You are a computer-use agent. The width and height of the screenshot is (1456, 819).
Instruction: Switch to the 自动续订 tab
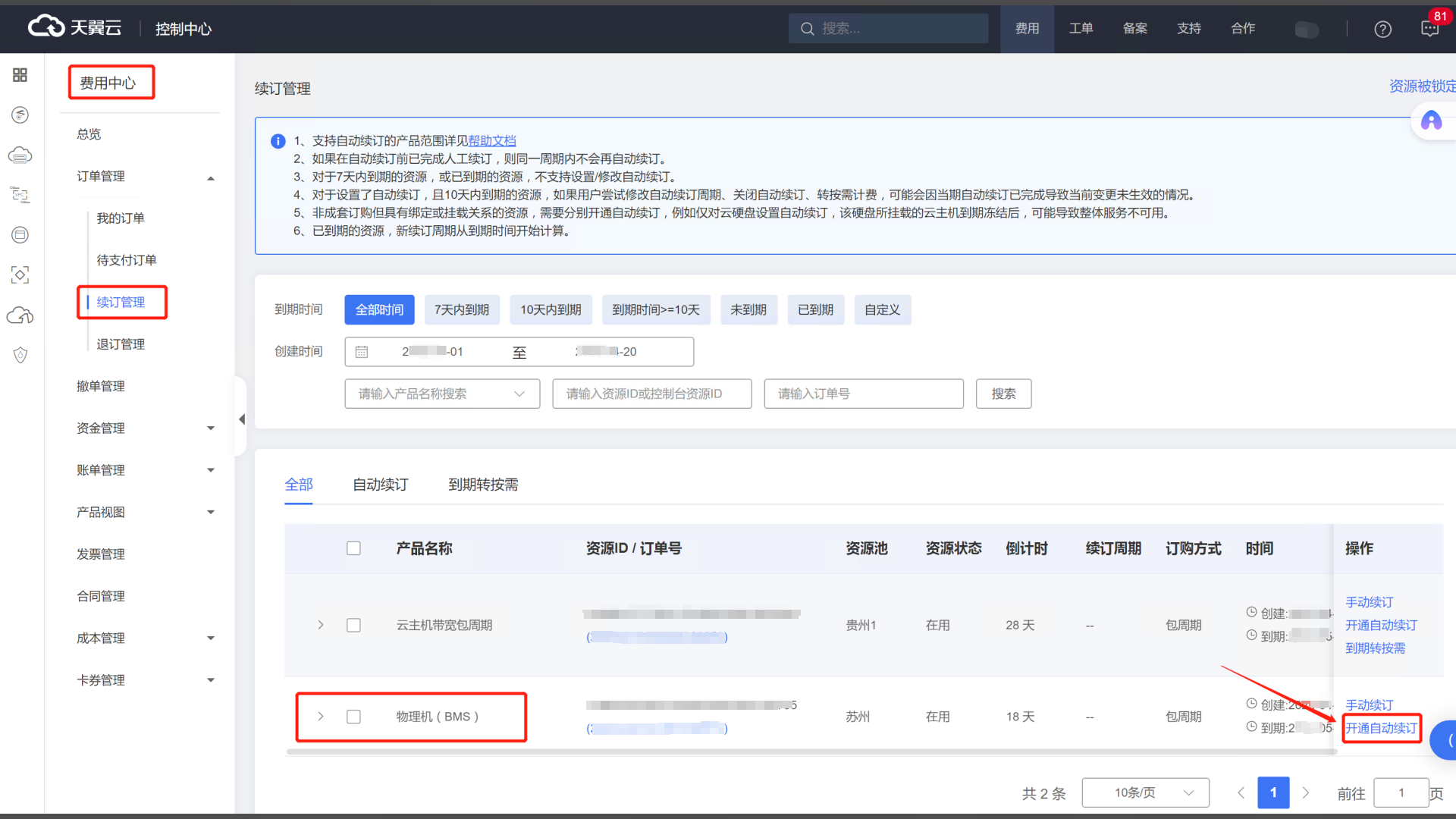[x=381, y=485]
